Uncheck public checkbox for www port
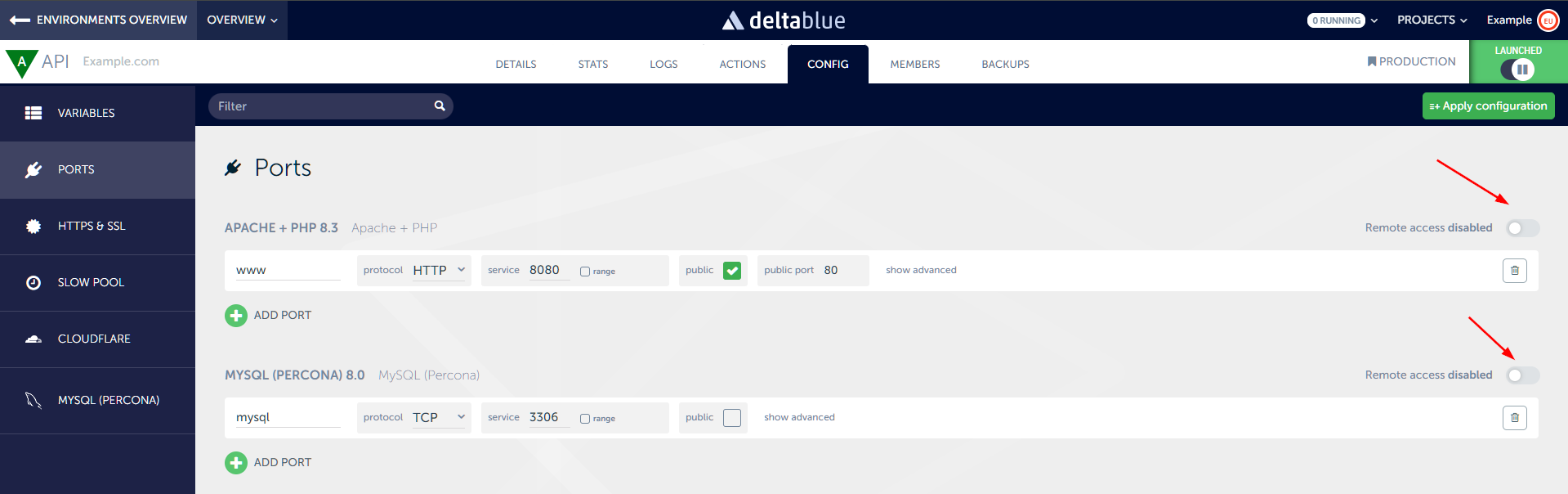The image size is (1568, 494). click(732, 271)
